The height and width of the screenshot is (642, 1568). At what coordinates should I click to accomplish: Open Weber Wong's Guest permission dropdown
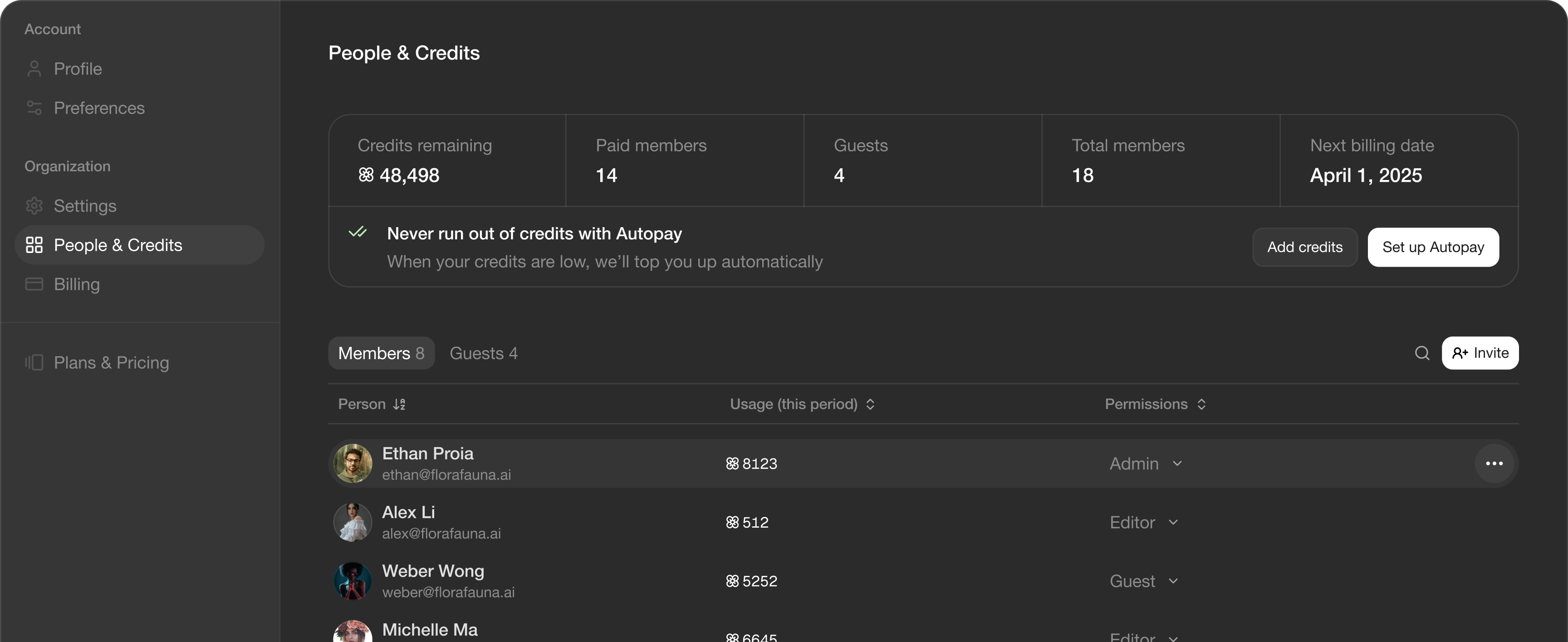pos(1144,582)
